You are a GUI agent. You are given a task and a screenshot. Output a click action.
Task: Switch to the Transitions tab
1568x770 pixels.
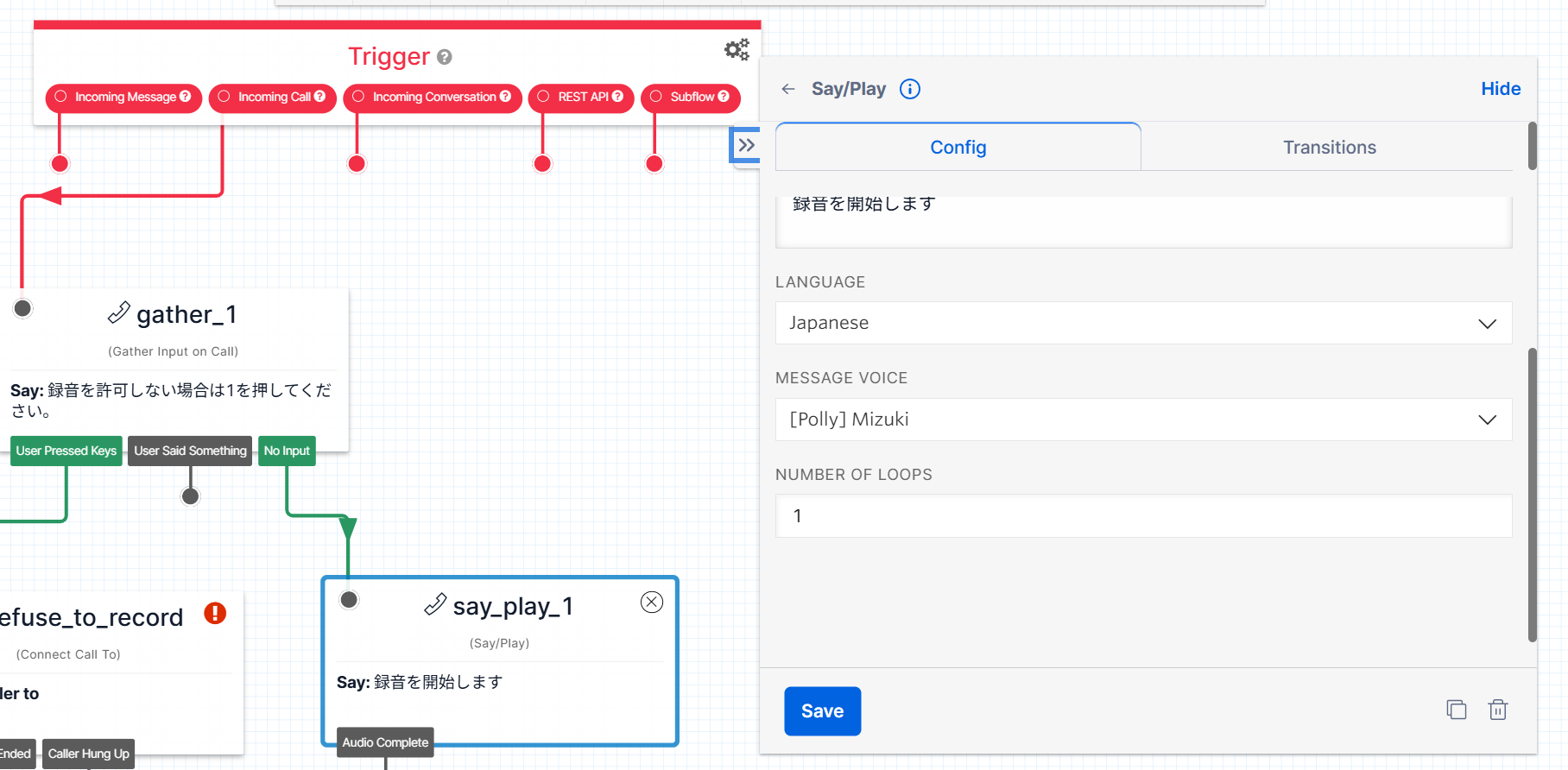click(1329, 148)
